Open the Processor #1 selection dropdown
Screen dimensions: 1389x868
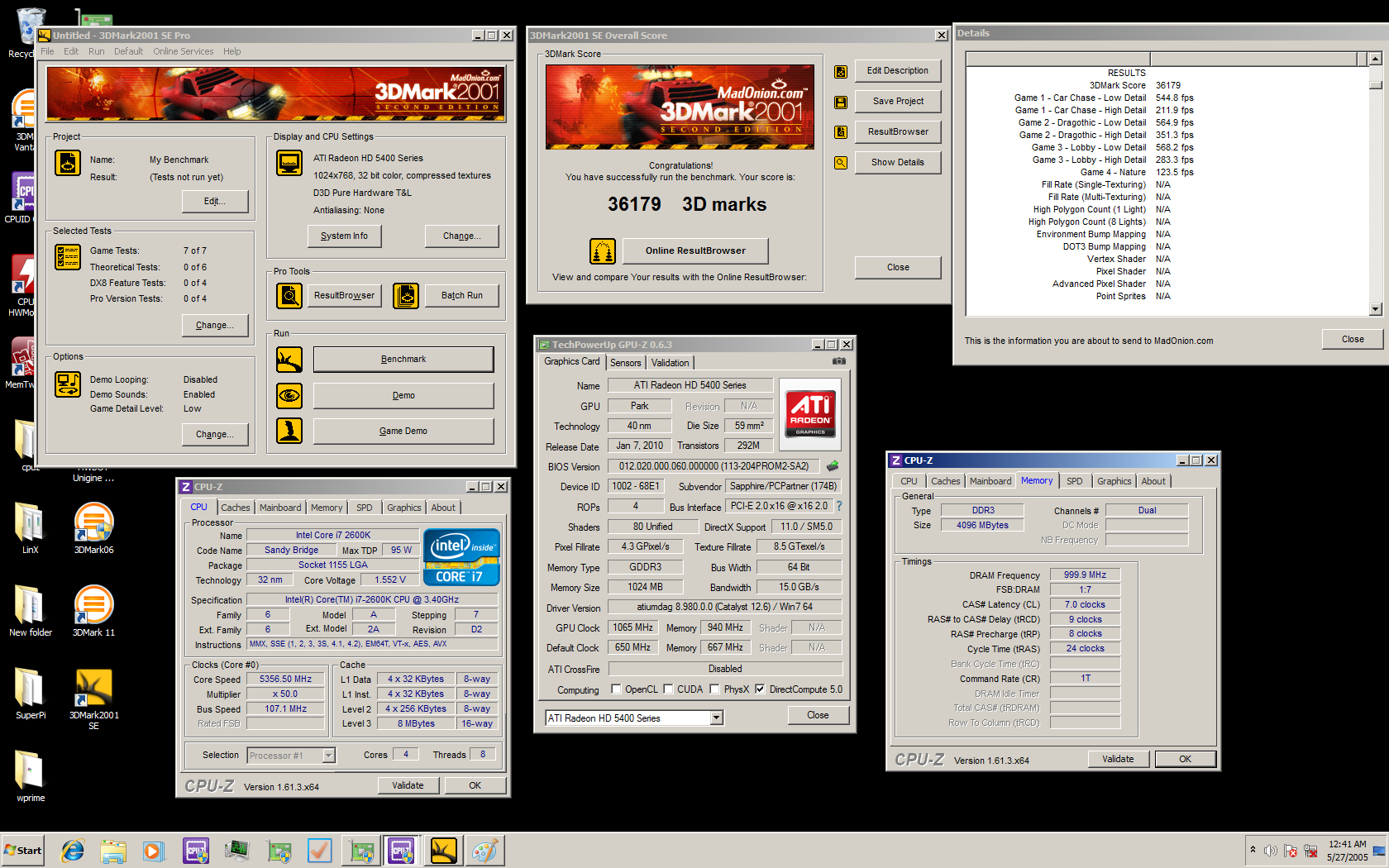pos(328,756)
